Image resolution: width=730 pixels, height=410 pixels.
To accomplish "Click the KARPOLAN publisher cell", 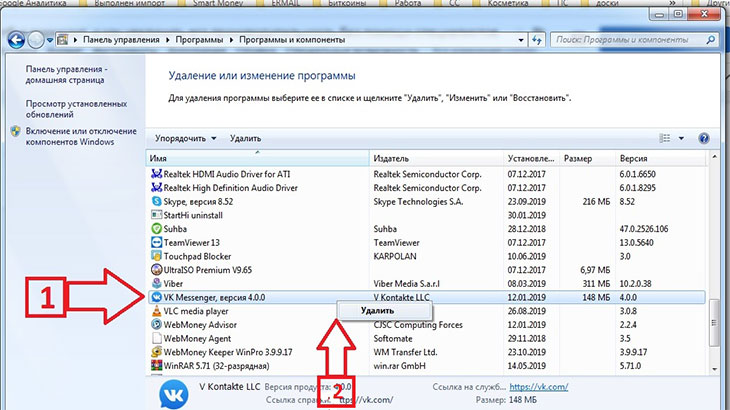I will (x=395, y=256).
